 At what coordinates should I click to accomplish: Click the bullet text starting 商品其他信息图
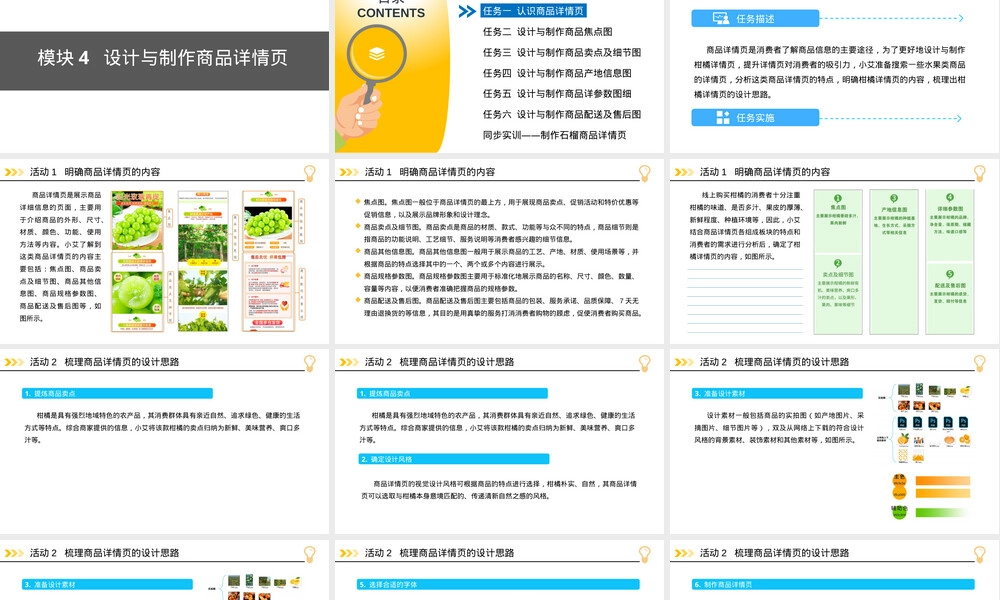click(x=501, y=258)
